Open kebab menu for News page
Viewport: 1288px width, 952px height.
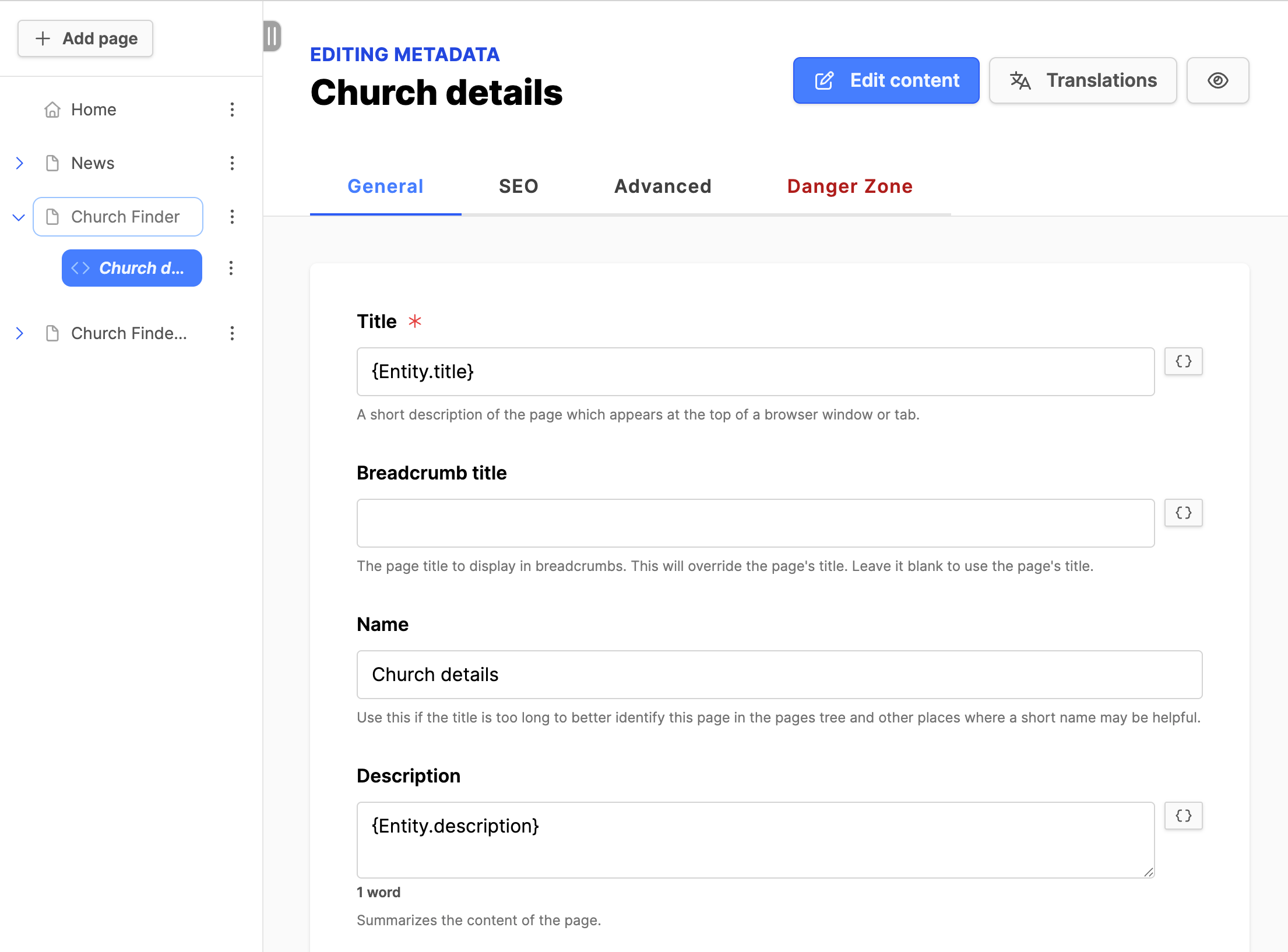pos(232,163)
